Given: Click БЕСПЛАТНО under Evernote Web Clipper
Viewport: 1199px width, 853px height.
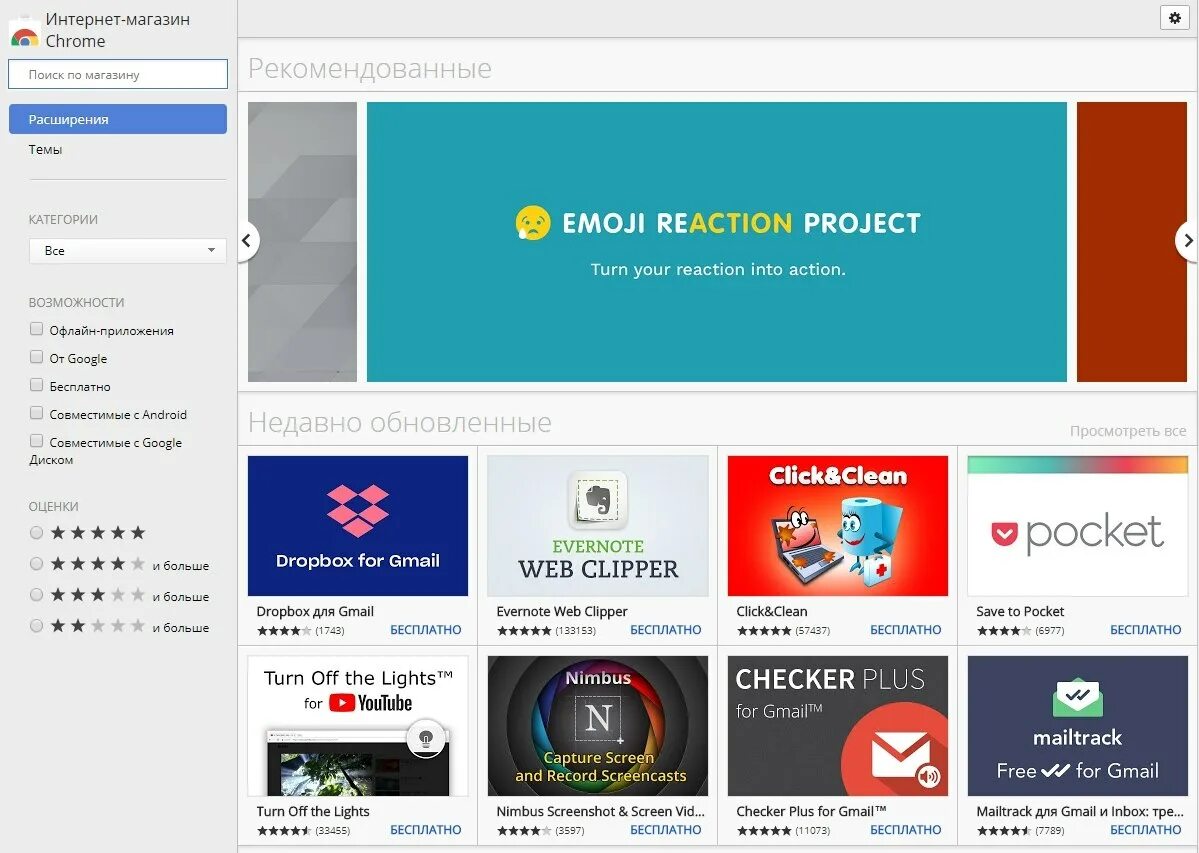Looking at the screenshot, I should [x=666, y=630].
